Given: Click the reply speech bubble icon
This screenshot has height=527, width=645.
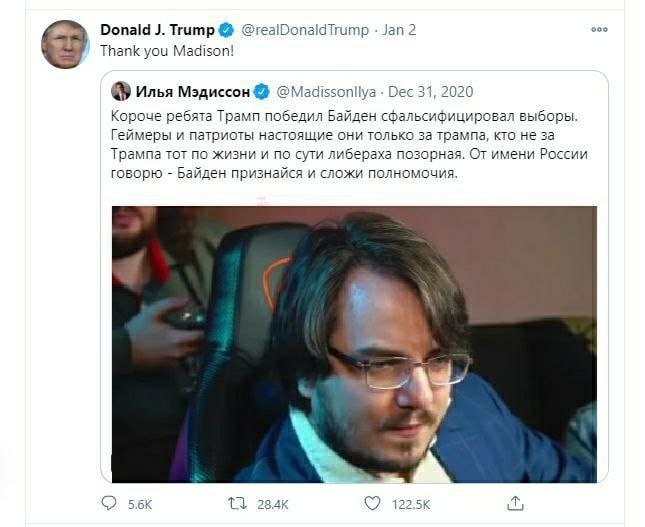Looking at the screenshot, I should (x=109, y=503).
